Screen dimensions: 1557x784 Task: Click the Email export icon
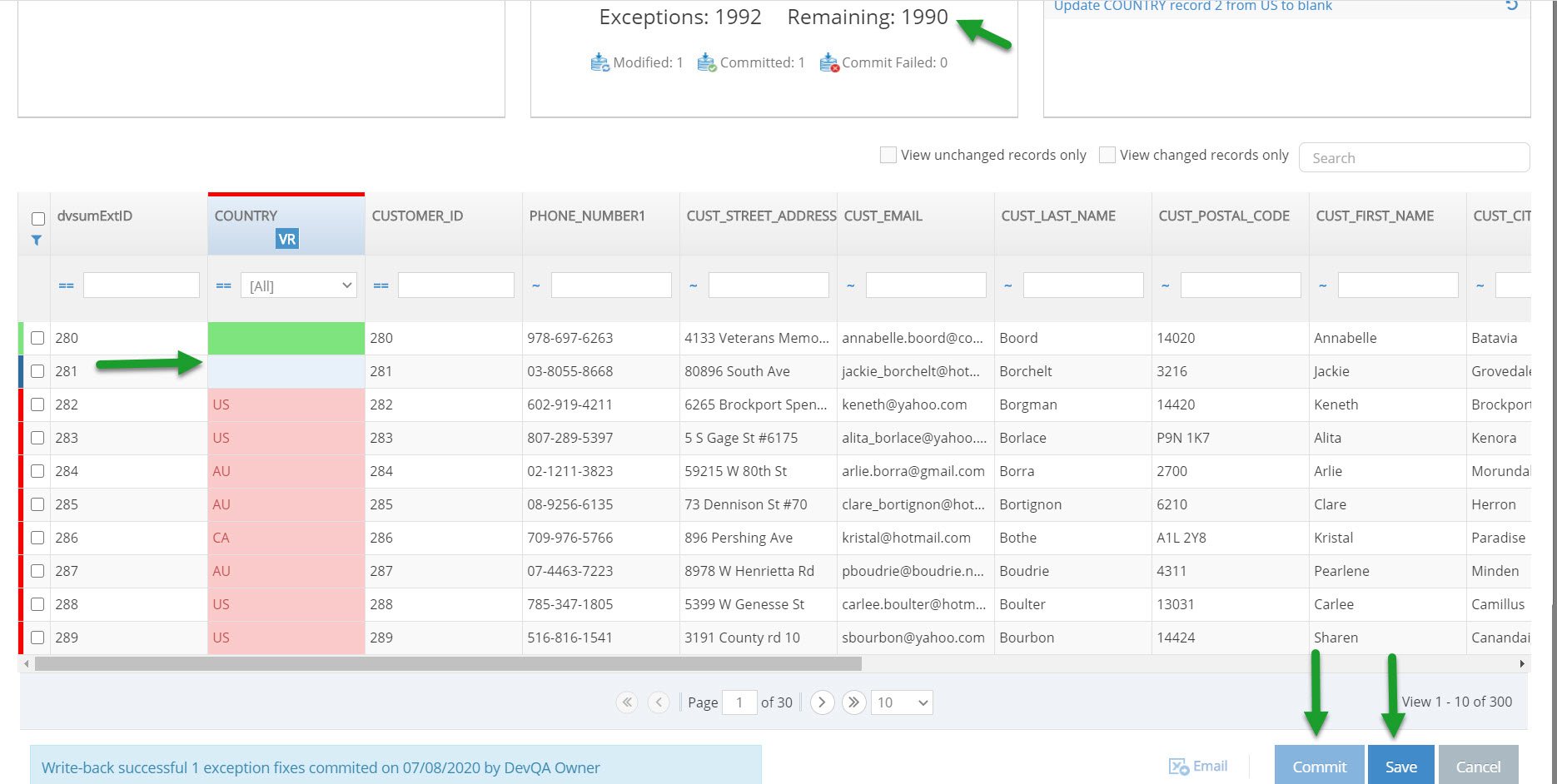1178,767
